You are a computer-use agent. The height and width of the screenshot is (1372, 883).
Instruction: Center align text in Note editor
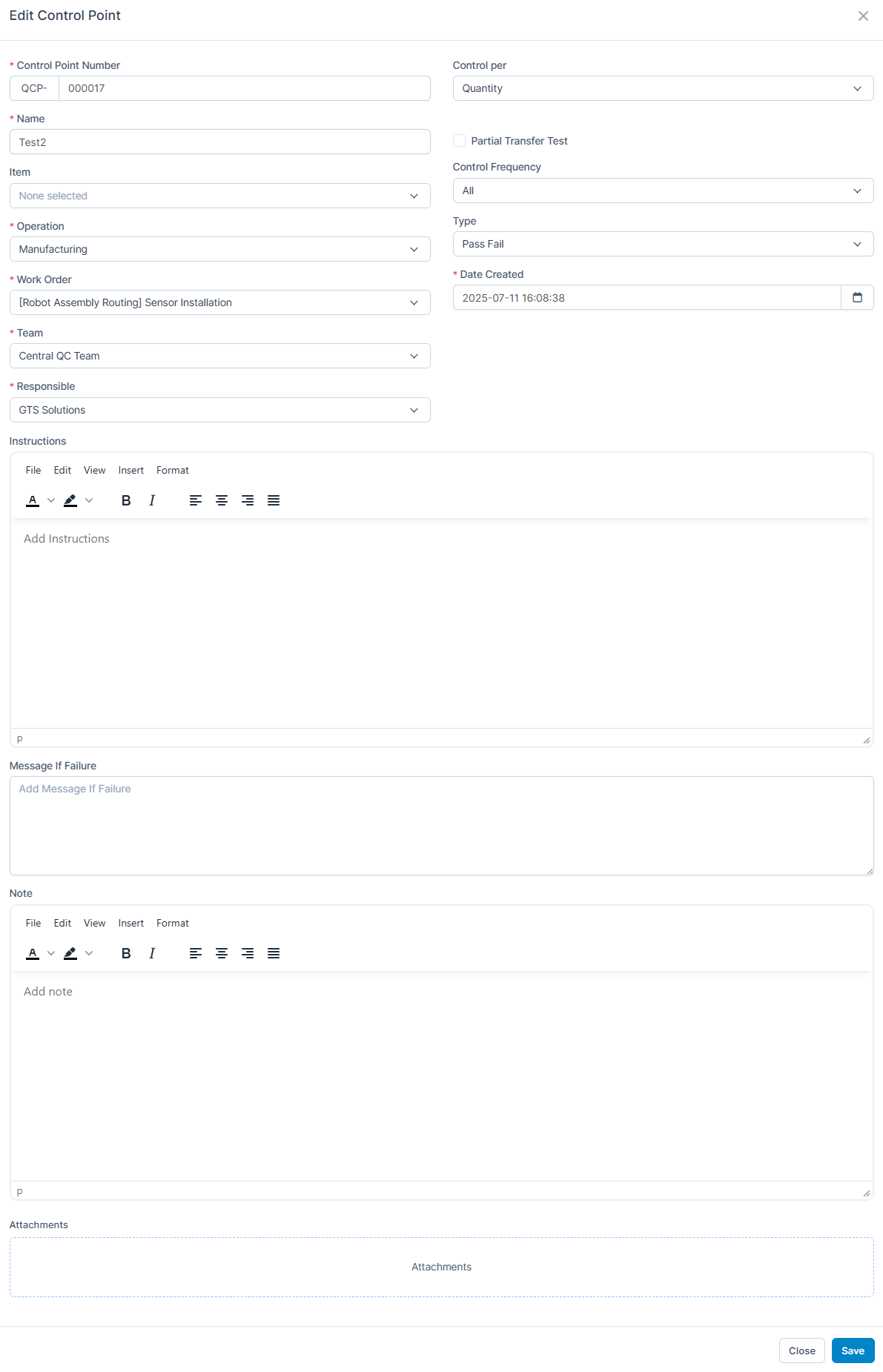(222, 953)
